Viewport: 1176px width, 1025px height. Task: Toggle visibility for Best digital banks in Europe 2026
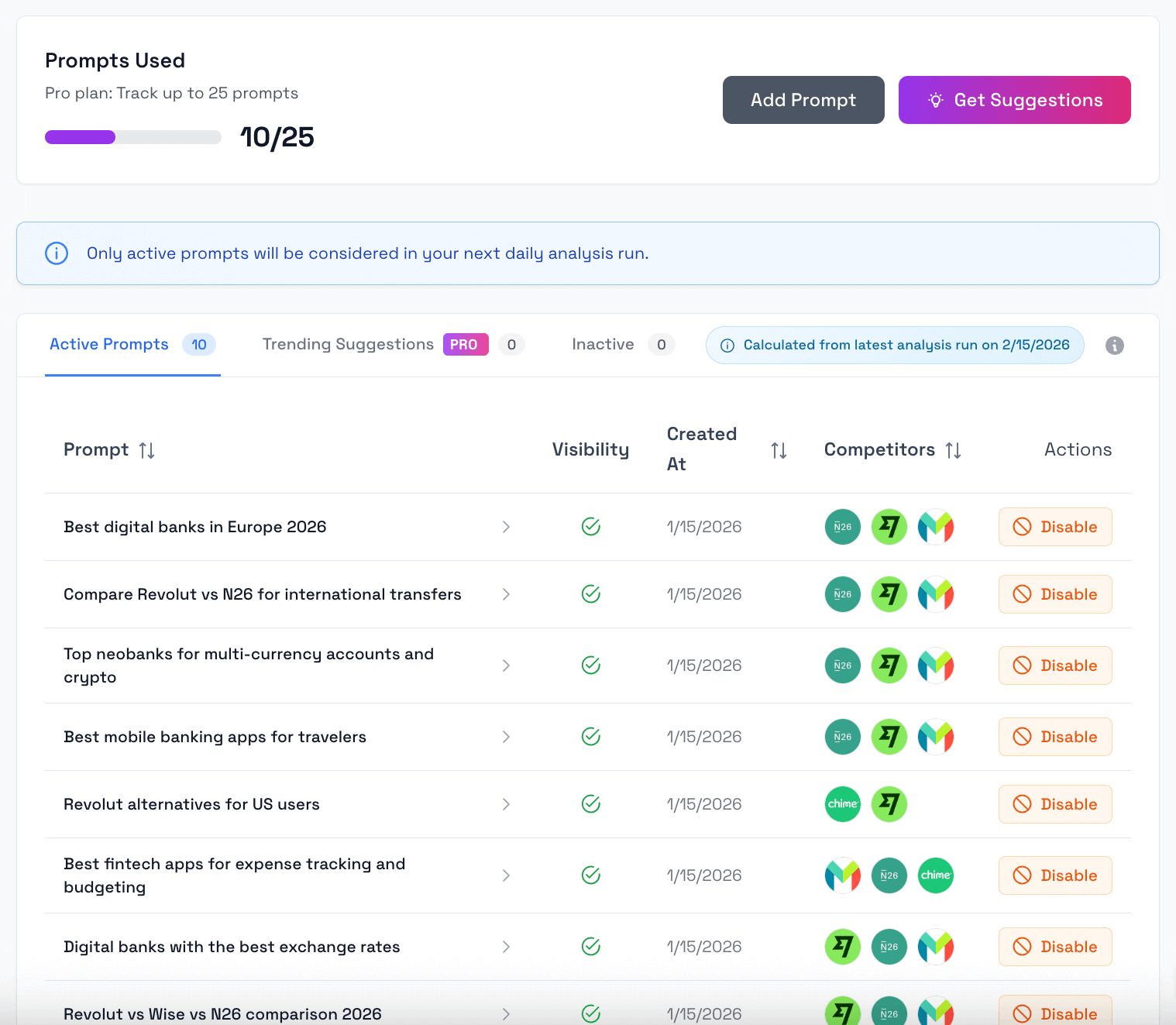[x=591, y=527]
